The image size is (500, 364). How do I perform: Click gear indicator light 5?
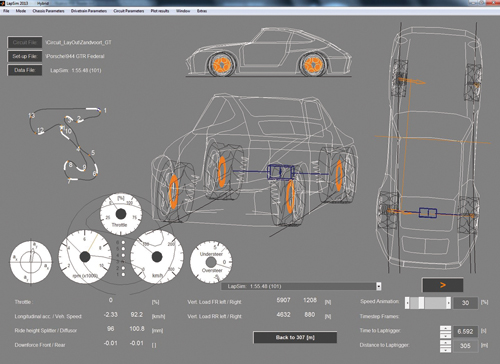[123, 249]
